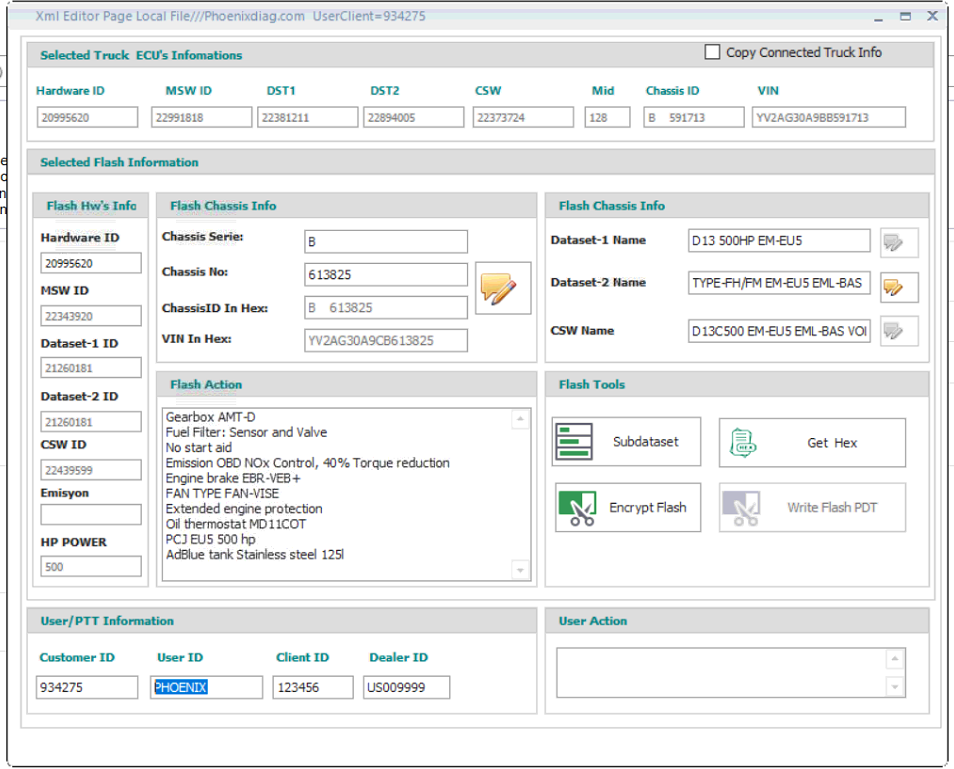
Task: Click Flash Hw's MSW ID field 22343920
Action: click(x=91, y=316)
